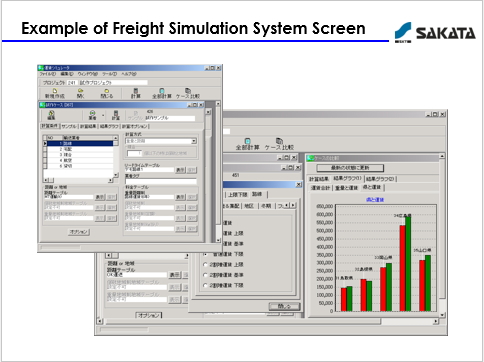Click the right tab-scroll arrow in the dialog
Viewport: 484px width, 362px height.
point(293,205)
